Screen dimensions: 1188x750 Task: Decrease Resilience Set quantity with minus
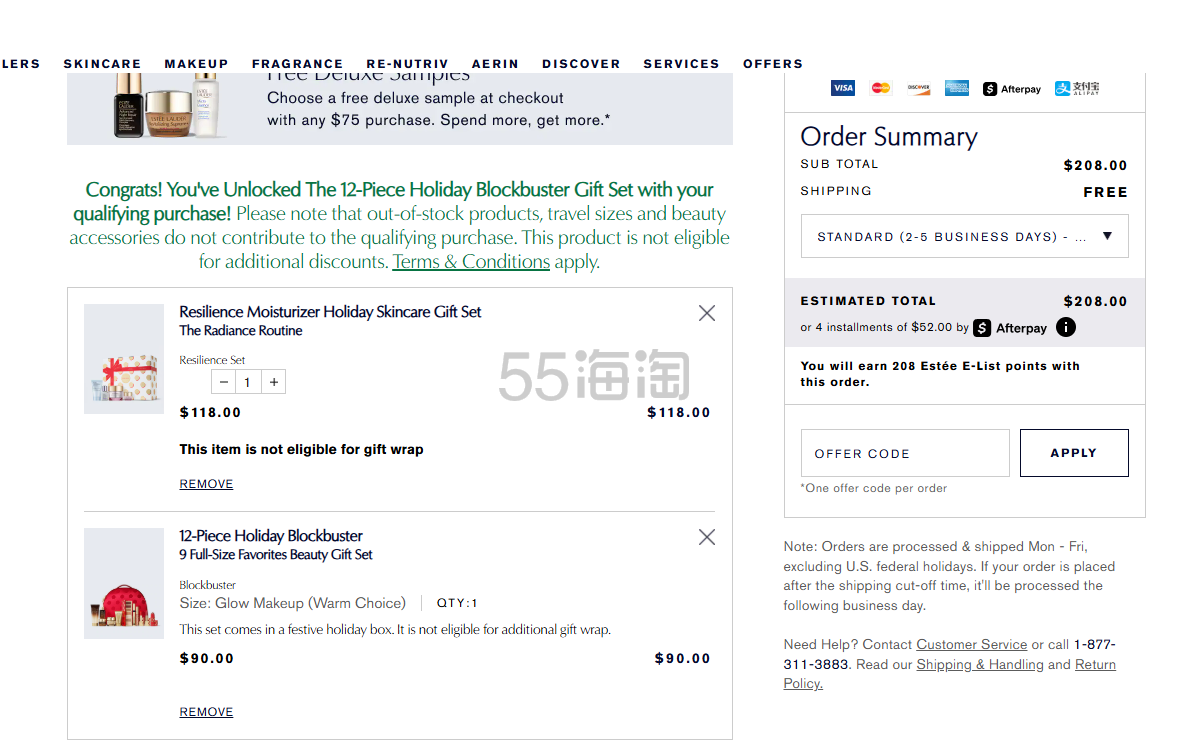224,382
